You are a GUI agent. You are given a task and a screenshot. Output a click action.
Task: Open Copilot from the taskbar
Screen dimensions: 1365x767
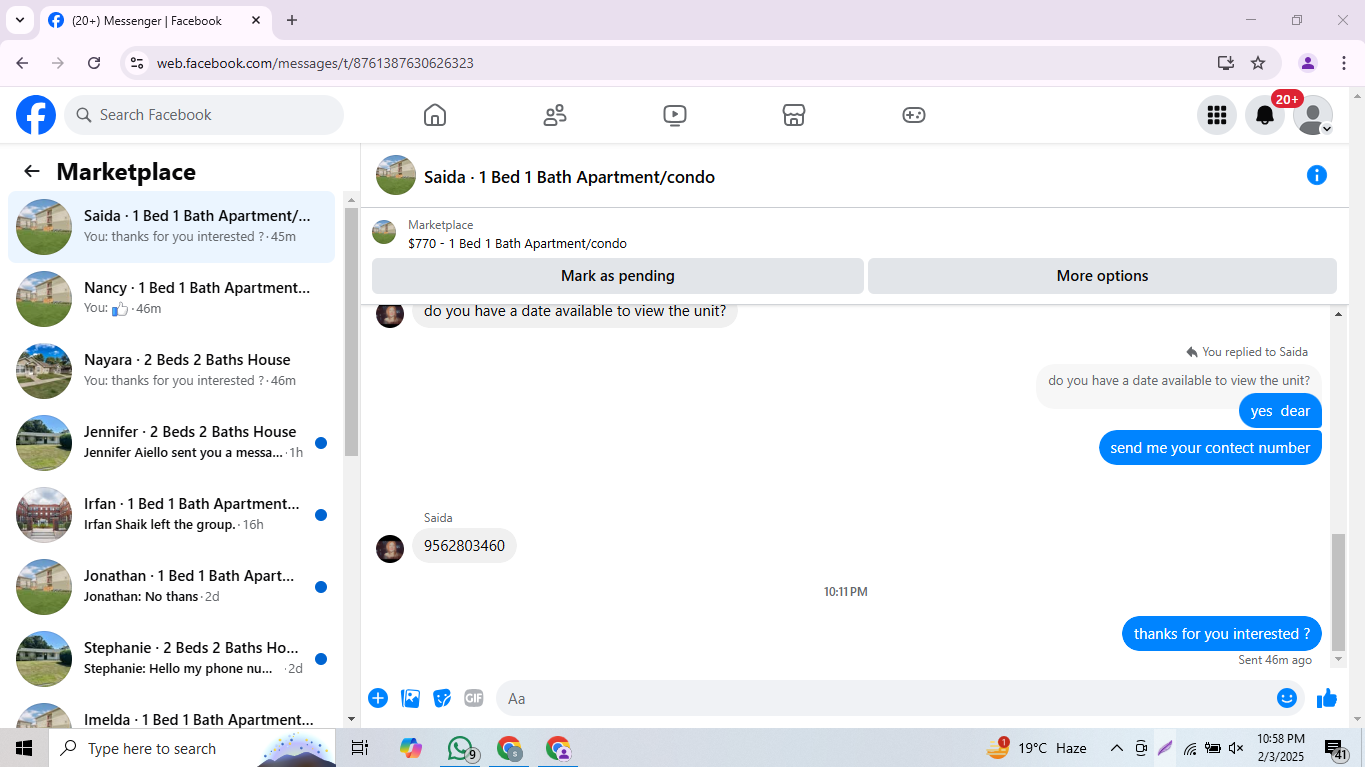coord(411,748)
